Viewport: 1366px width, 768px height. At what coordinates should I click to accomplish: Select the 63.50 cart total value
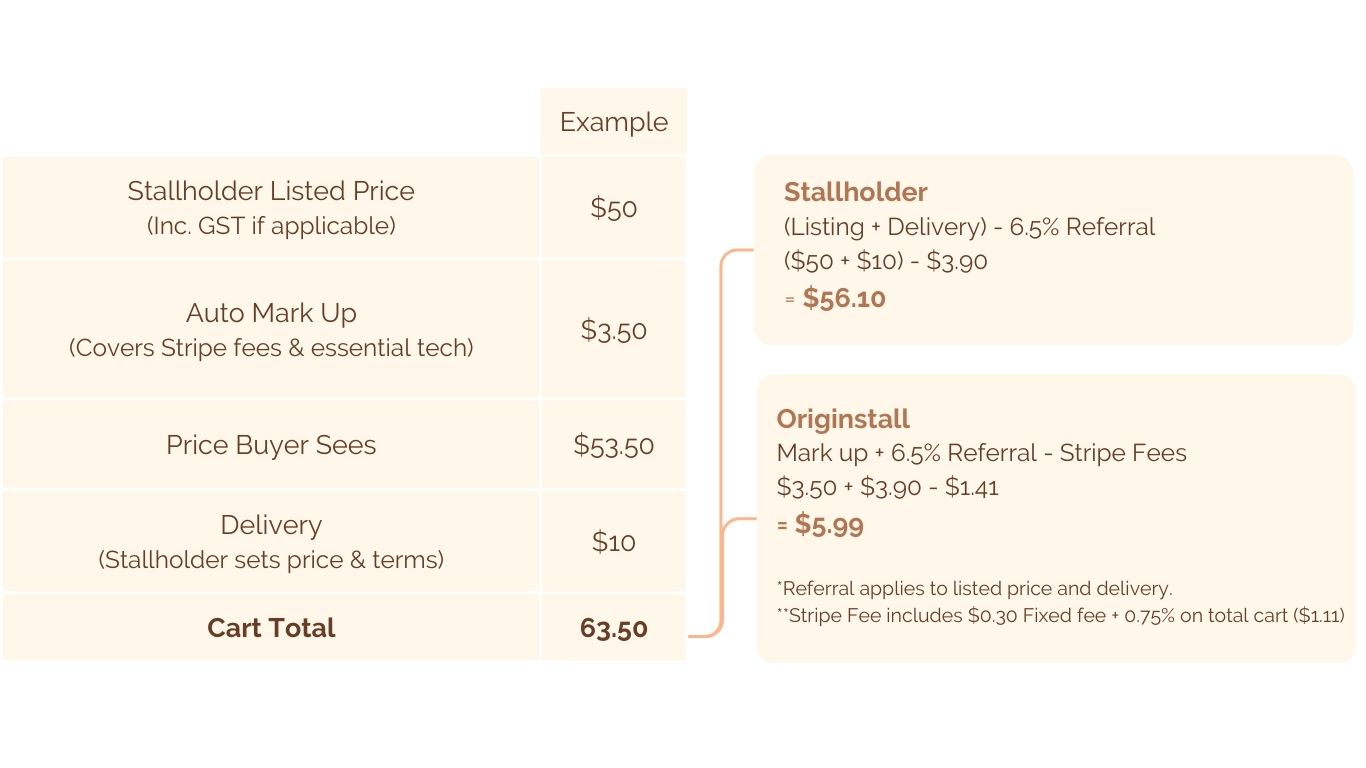(613, 629)
